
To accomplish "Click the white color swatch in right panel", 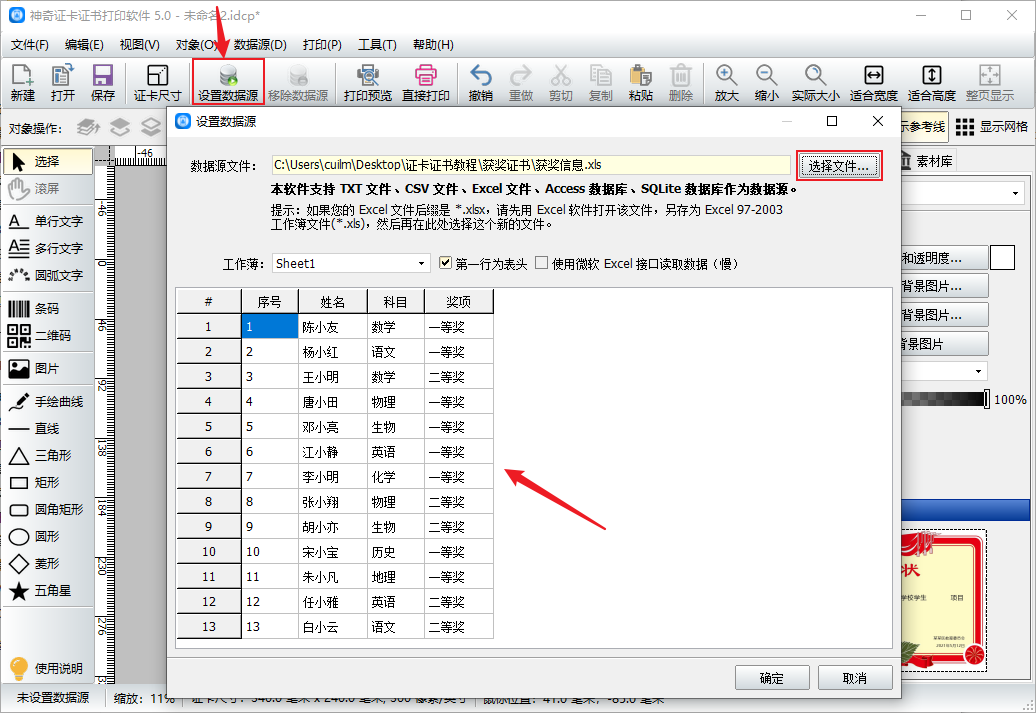I will click(x=1002, y=258).
